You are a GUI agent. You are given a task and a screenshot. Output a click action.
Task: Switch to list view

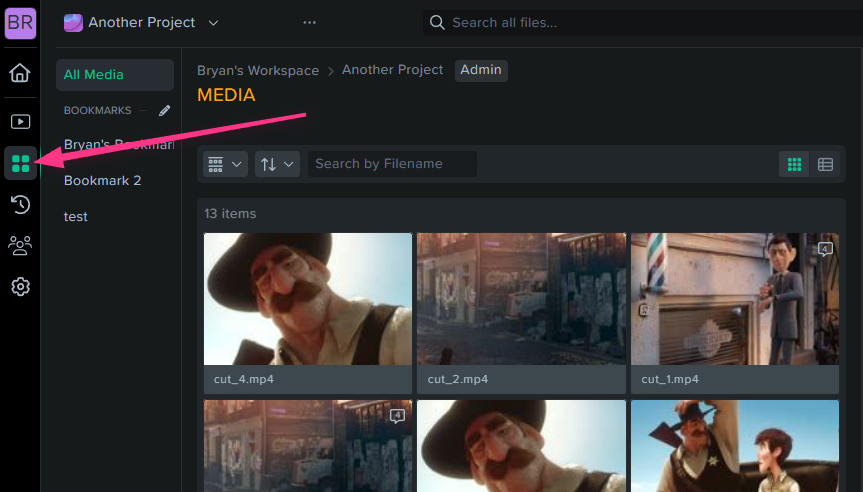[825, 165]
